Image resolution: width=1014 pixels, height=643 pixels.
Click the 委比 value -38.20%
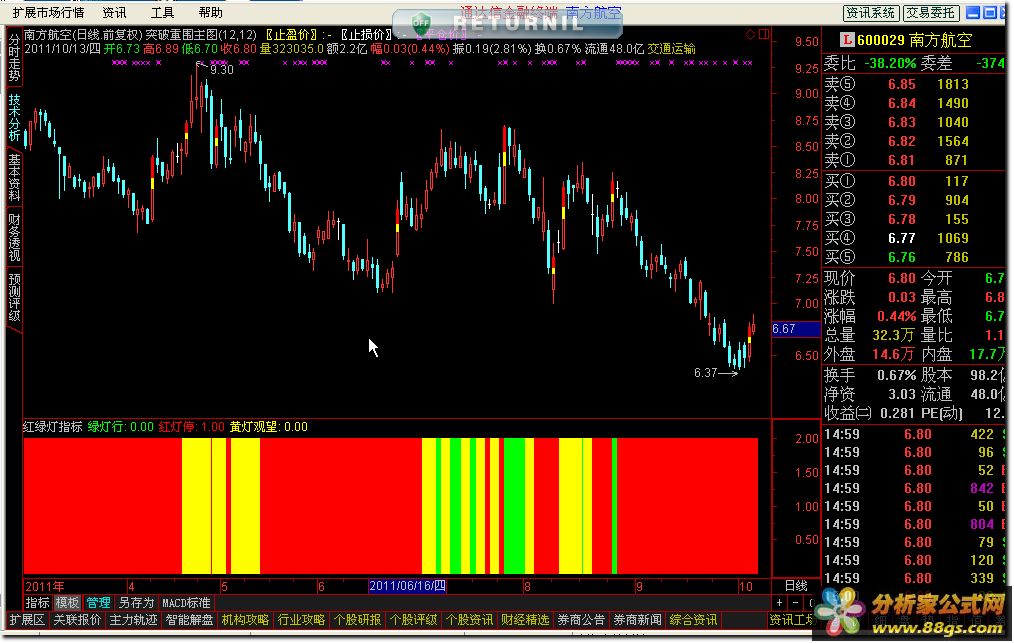[x=890, y=63]
